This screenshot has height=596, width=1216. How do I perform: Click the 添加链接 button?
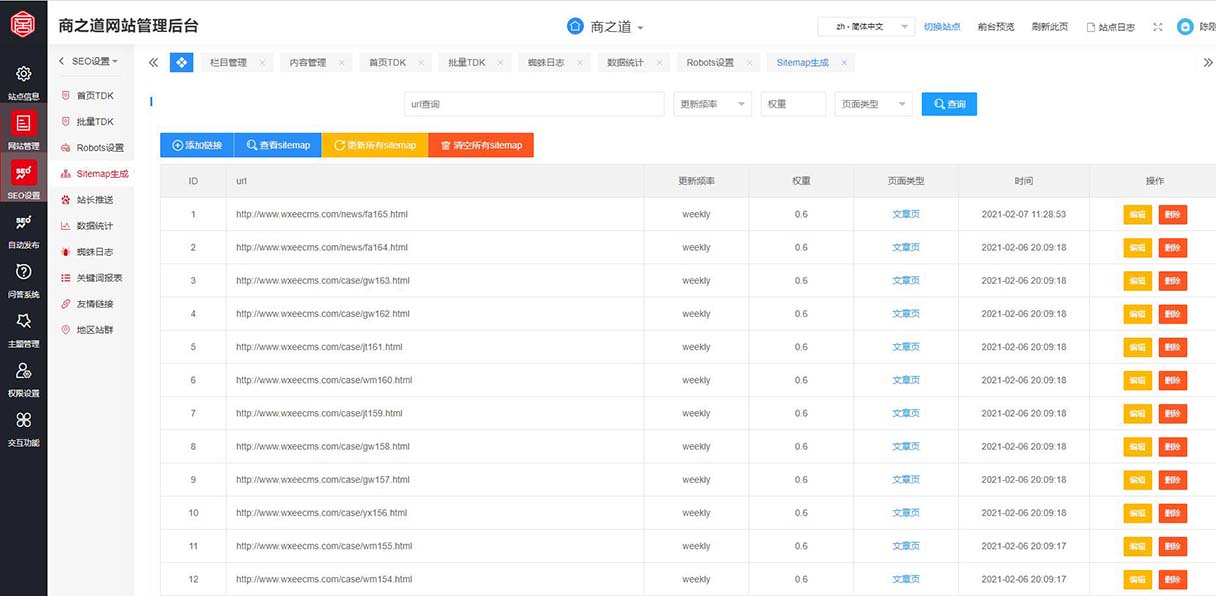click(197, 145)
